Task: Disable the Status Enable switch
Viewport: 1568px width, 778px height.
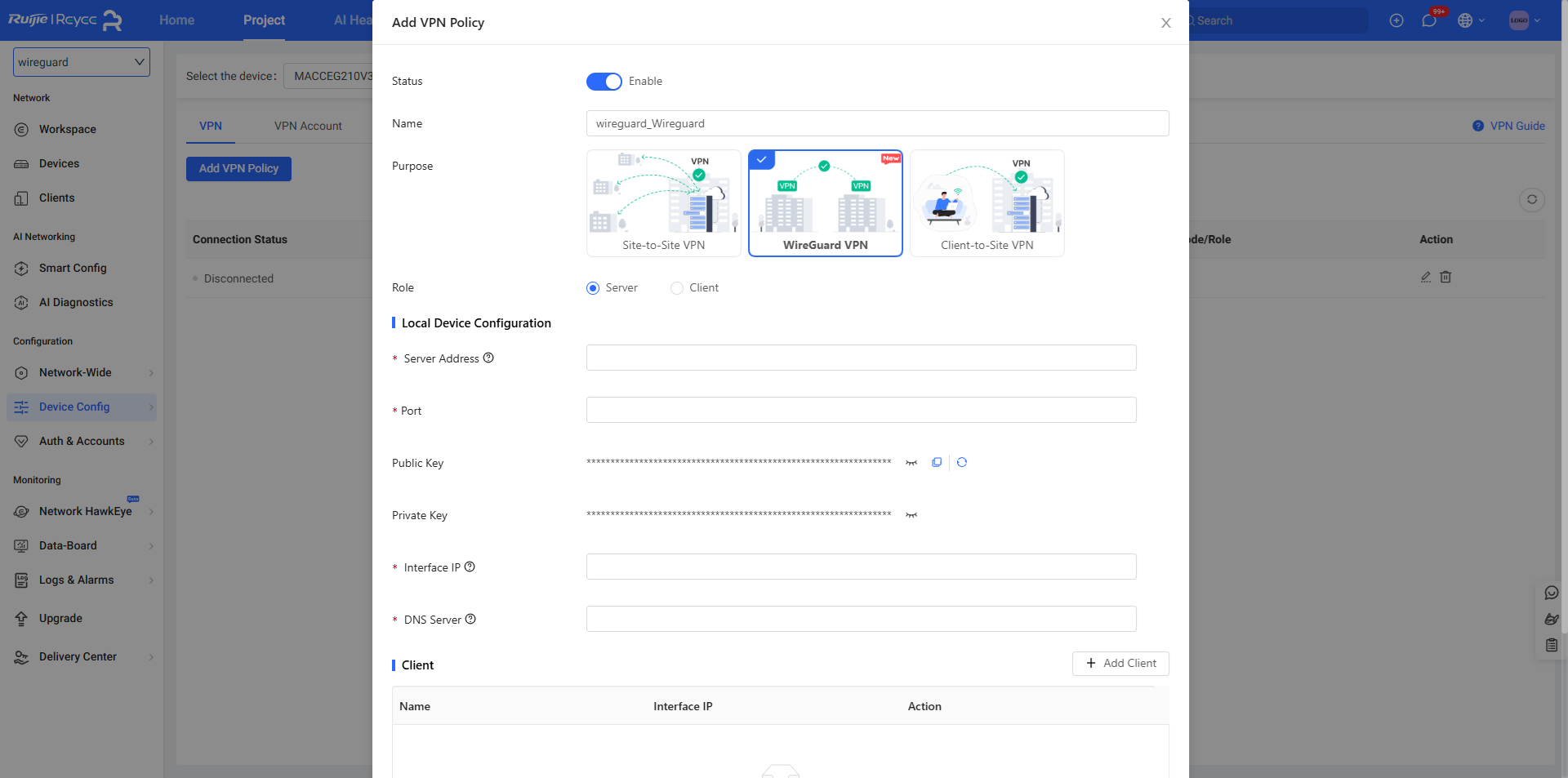Action: (604, 82)
